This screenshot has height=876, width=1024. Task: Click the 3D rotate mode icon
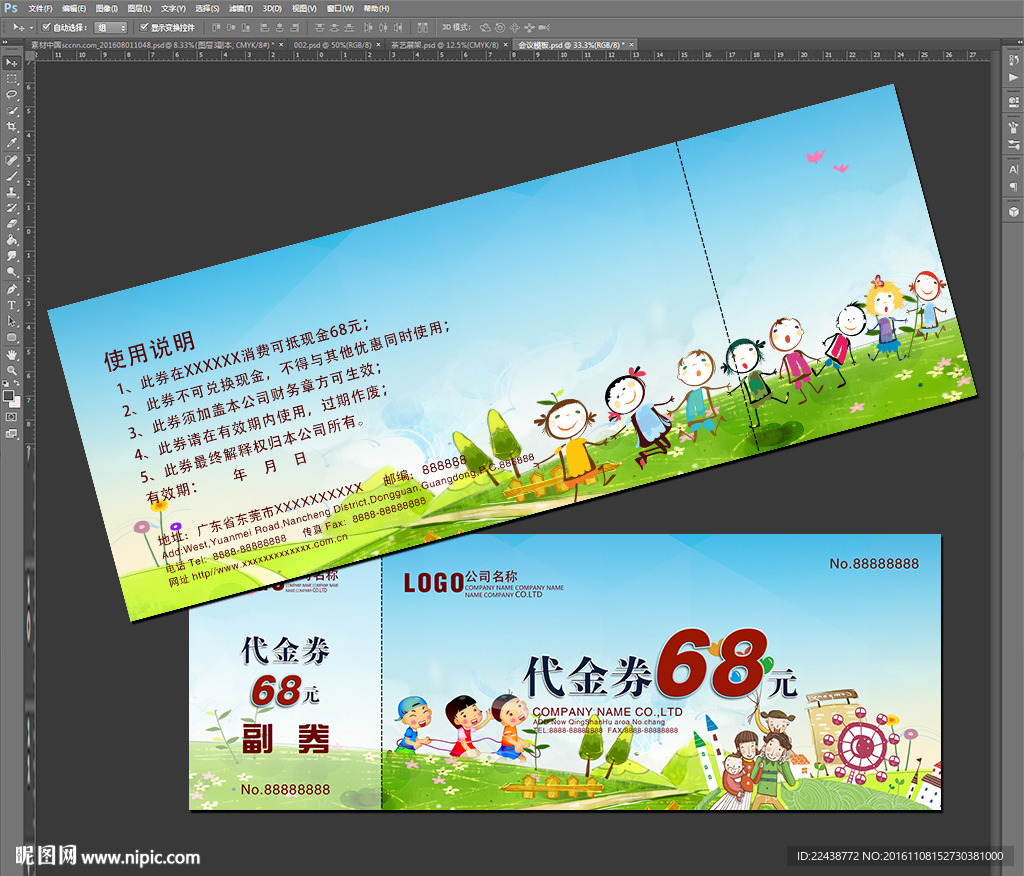pos(485,27)
